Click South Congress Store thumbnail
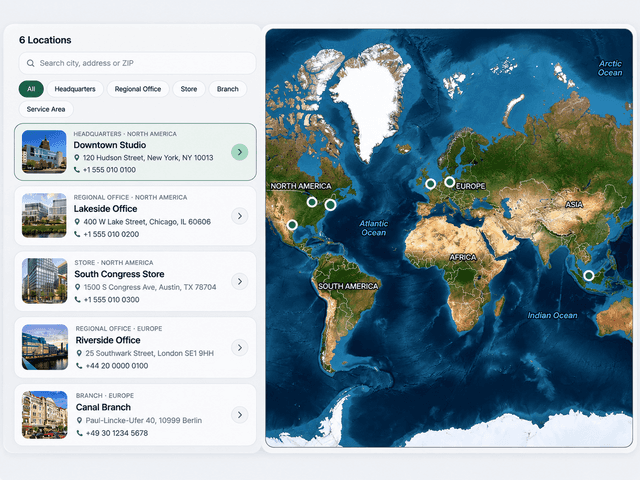The height and width of the screenshot is (480, 640). coord(44,281)
